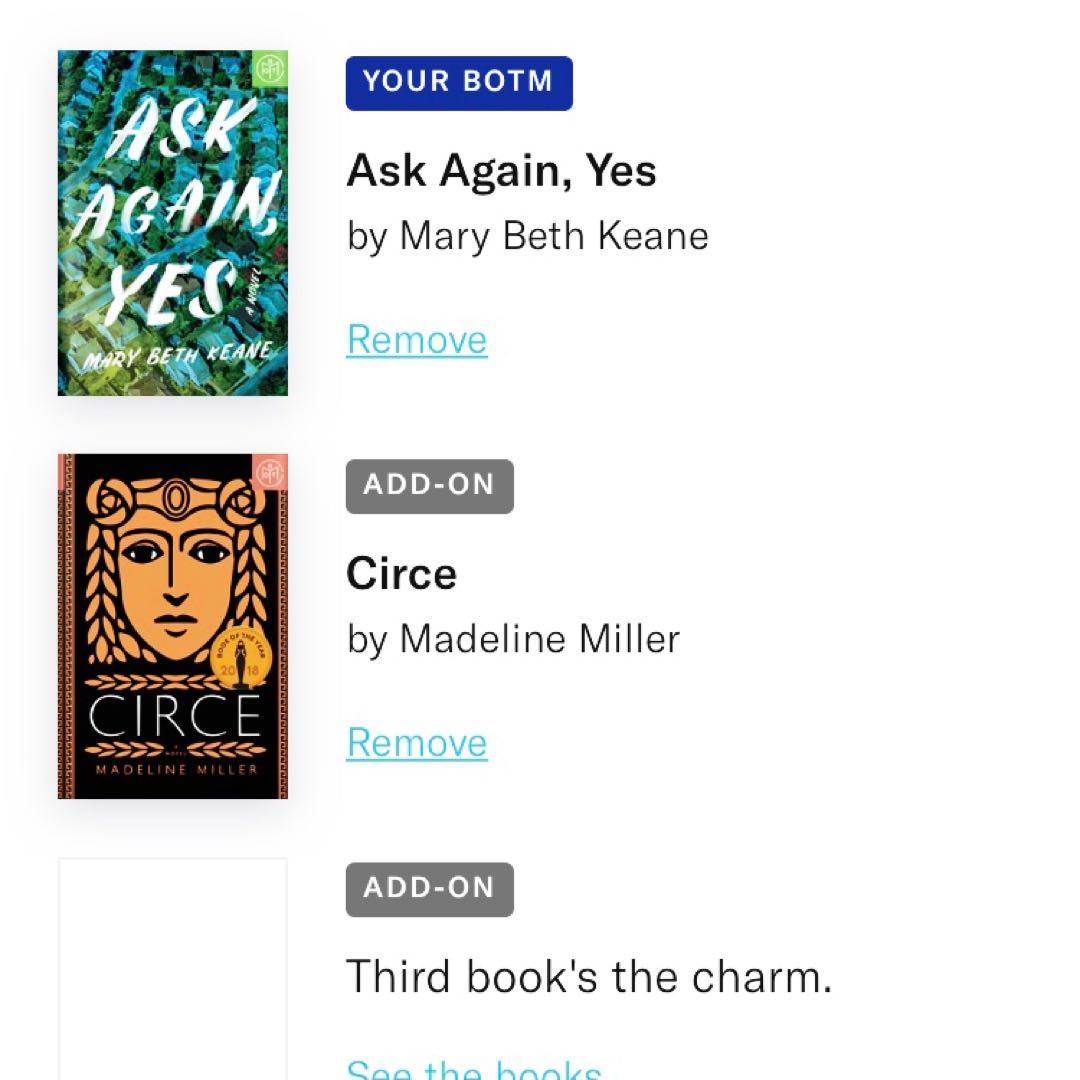The height and width of the screenshot is (1080, 1080).
Task: Tap the YOUR BOTM badge
Action: 459,83
